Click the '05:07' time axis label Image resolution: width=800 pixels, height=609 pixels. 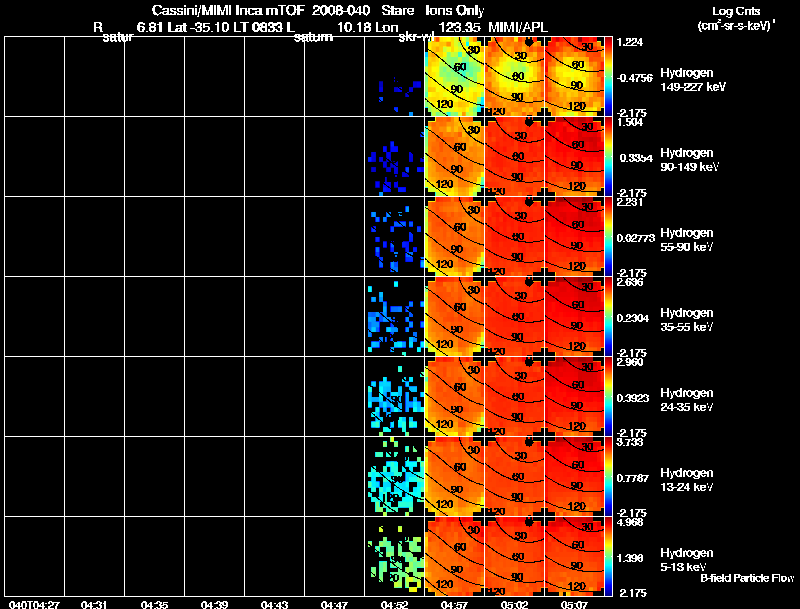[574, 605]
